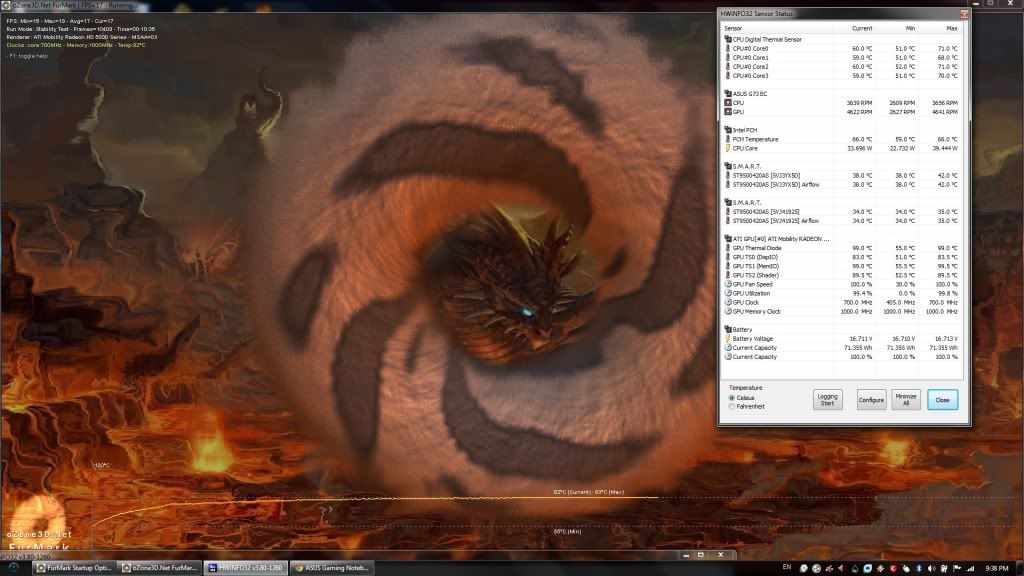Click the Battery group icon
The width and height of the screenshot is (1024, 576).
pyautogui.click(x=728, y=330)
